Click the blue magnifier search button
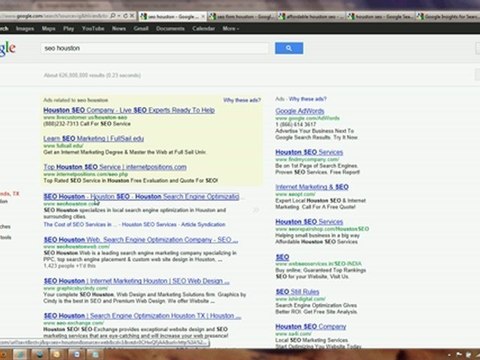 click(x=289, y=48)
